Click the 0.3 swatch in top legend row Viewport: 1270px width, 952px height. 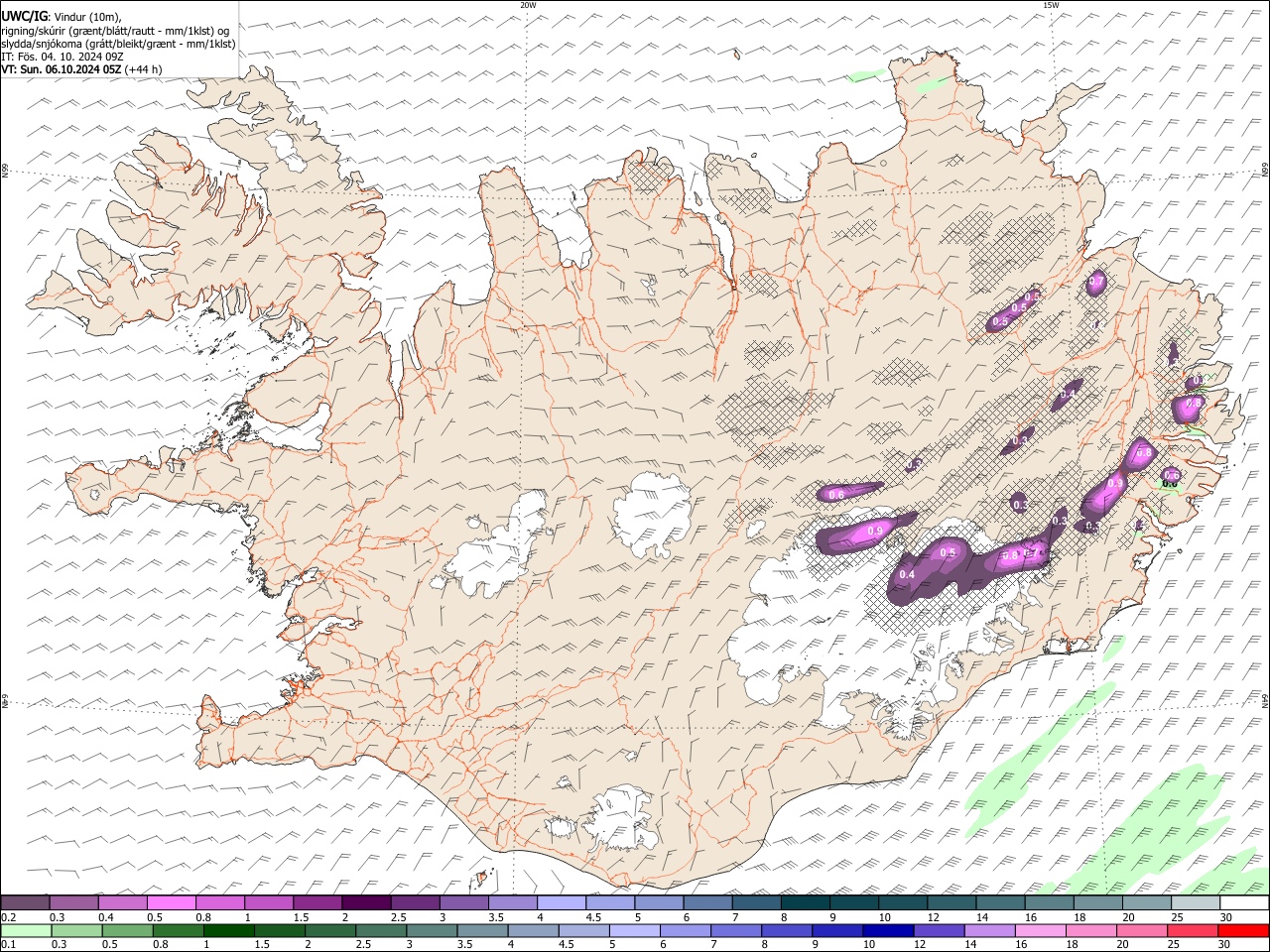coord(74,902)
